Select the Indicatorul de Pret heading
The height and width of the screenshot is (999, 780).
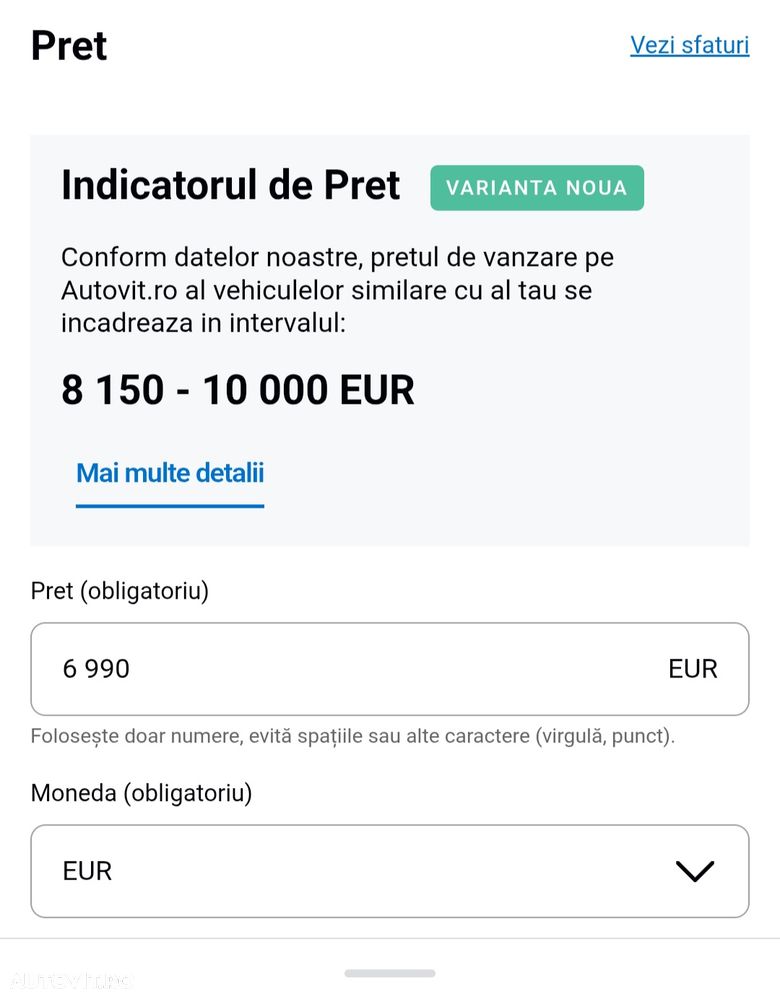coord(231,185)
